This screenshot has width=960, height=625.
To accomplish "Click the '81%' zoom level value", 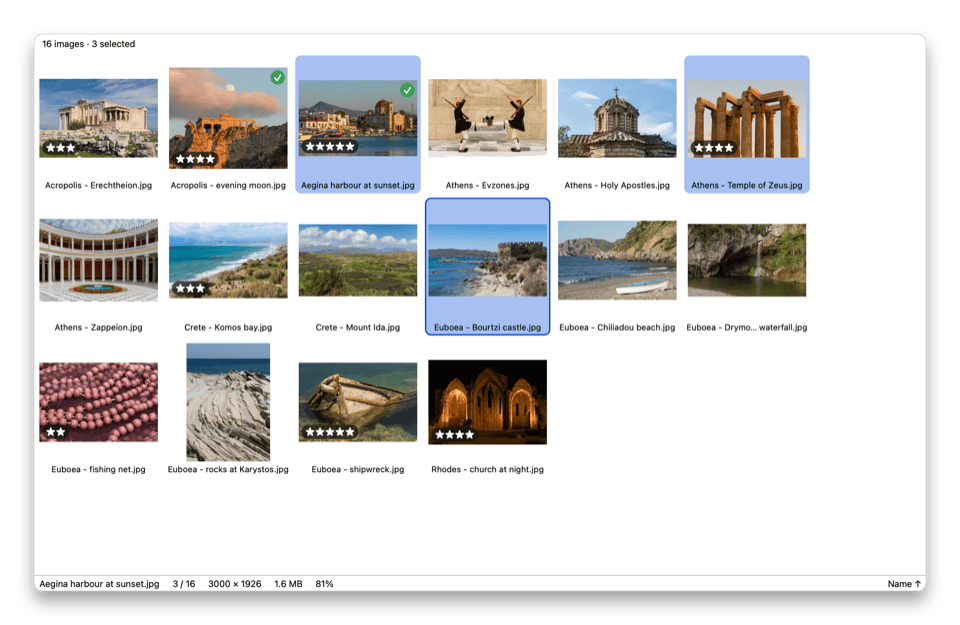I will click(x=324, y=584).
